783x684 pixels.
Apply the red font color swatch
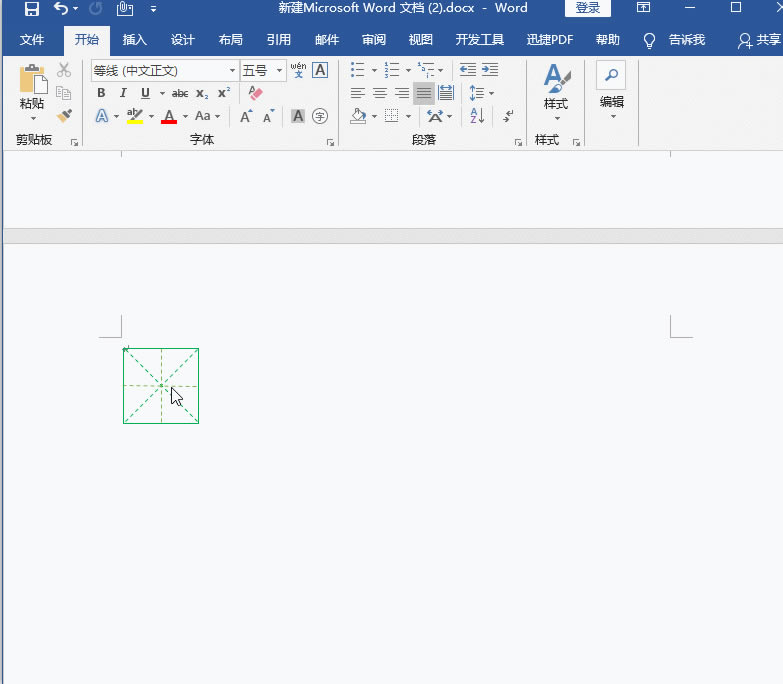tap(169, 116)
